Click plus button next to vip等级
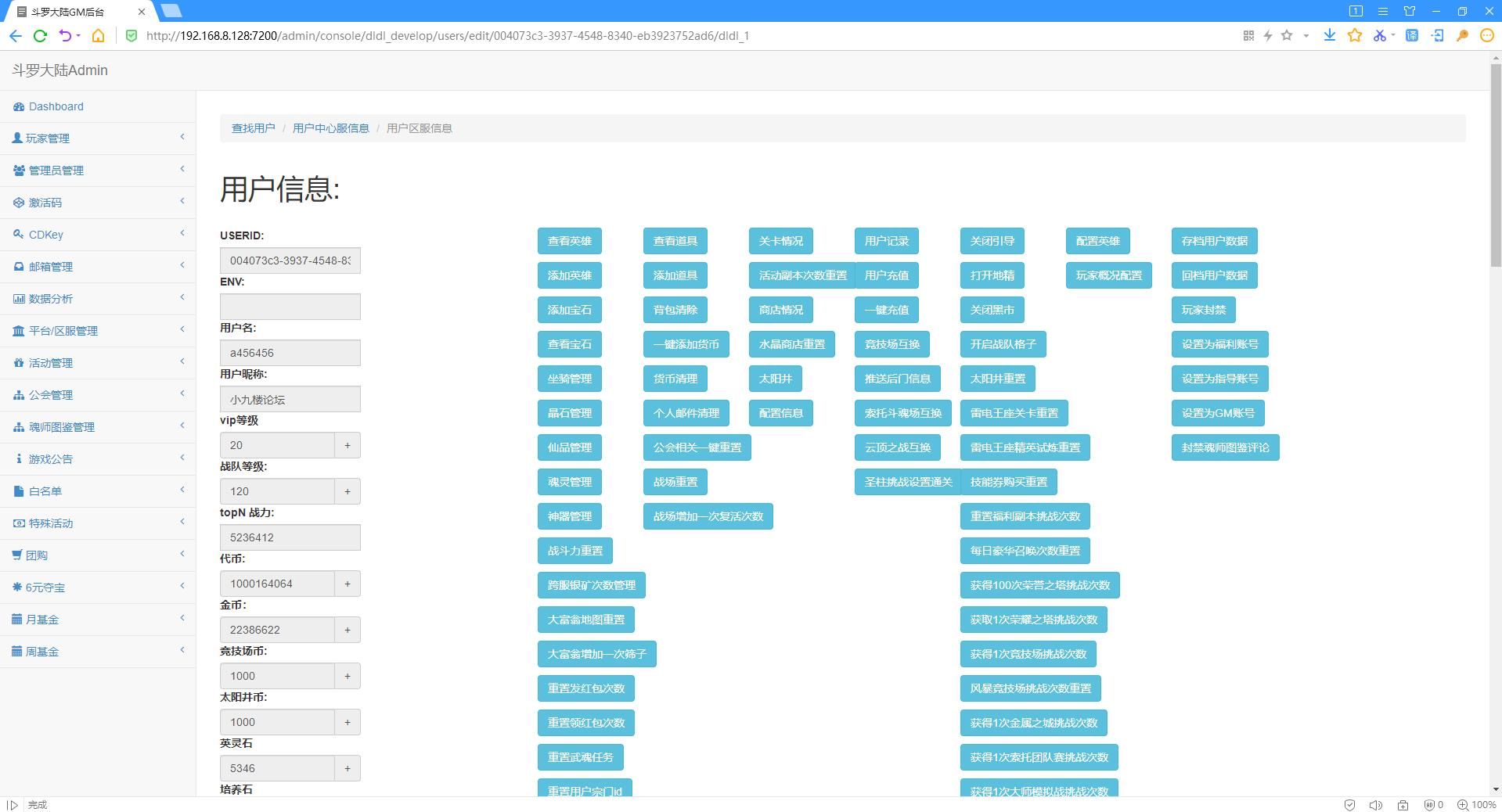The height and width of the screenshot is (812, 1502). click(348, 445)
